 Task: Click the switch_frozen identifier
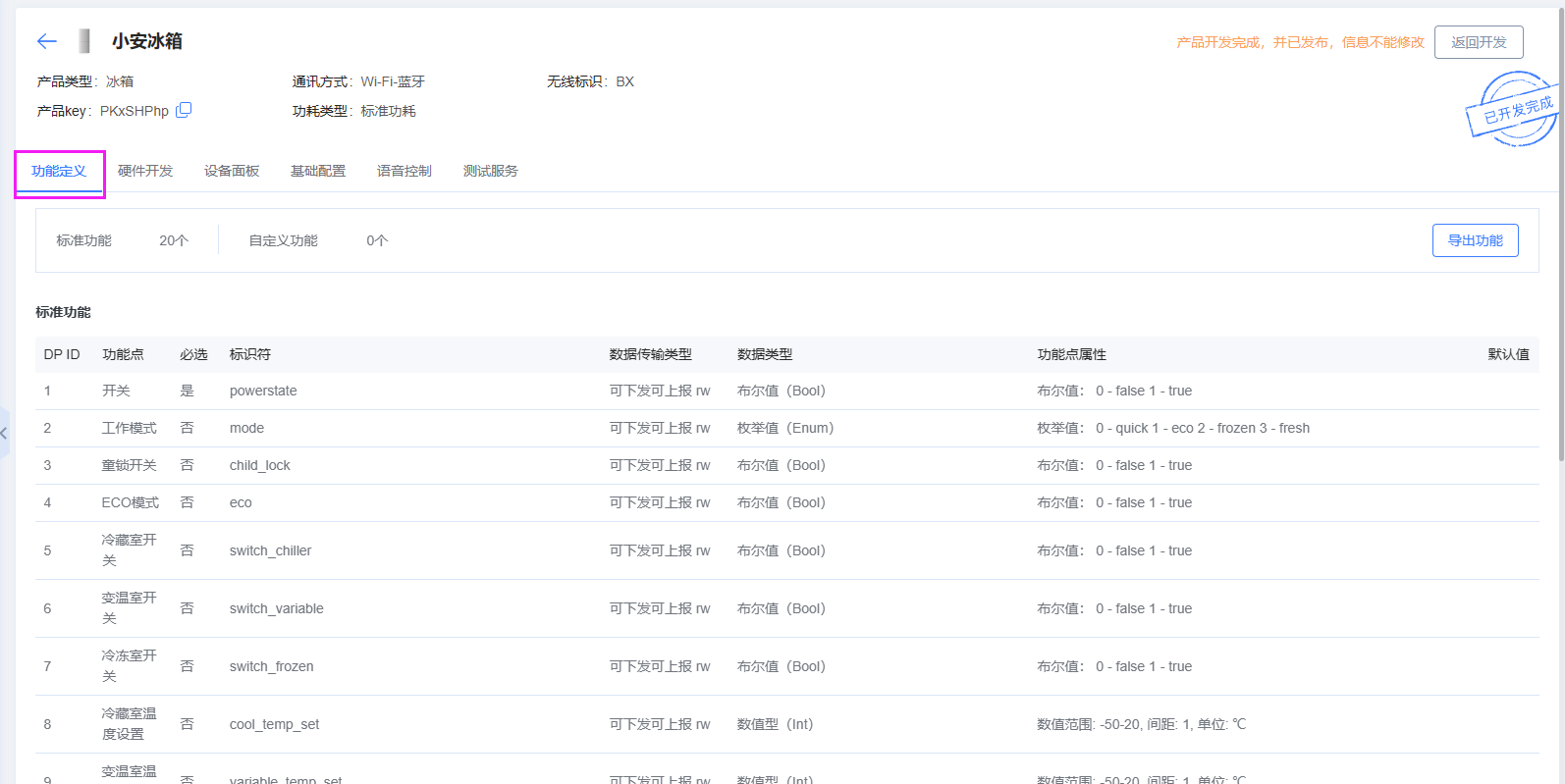(x=272, y=666)
